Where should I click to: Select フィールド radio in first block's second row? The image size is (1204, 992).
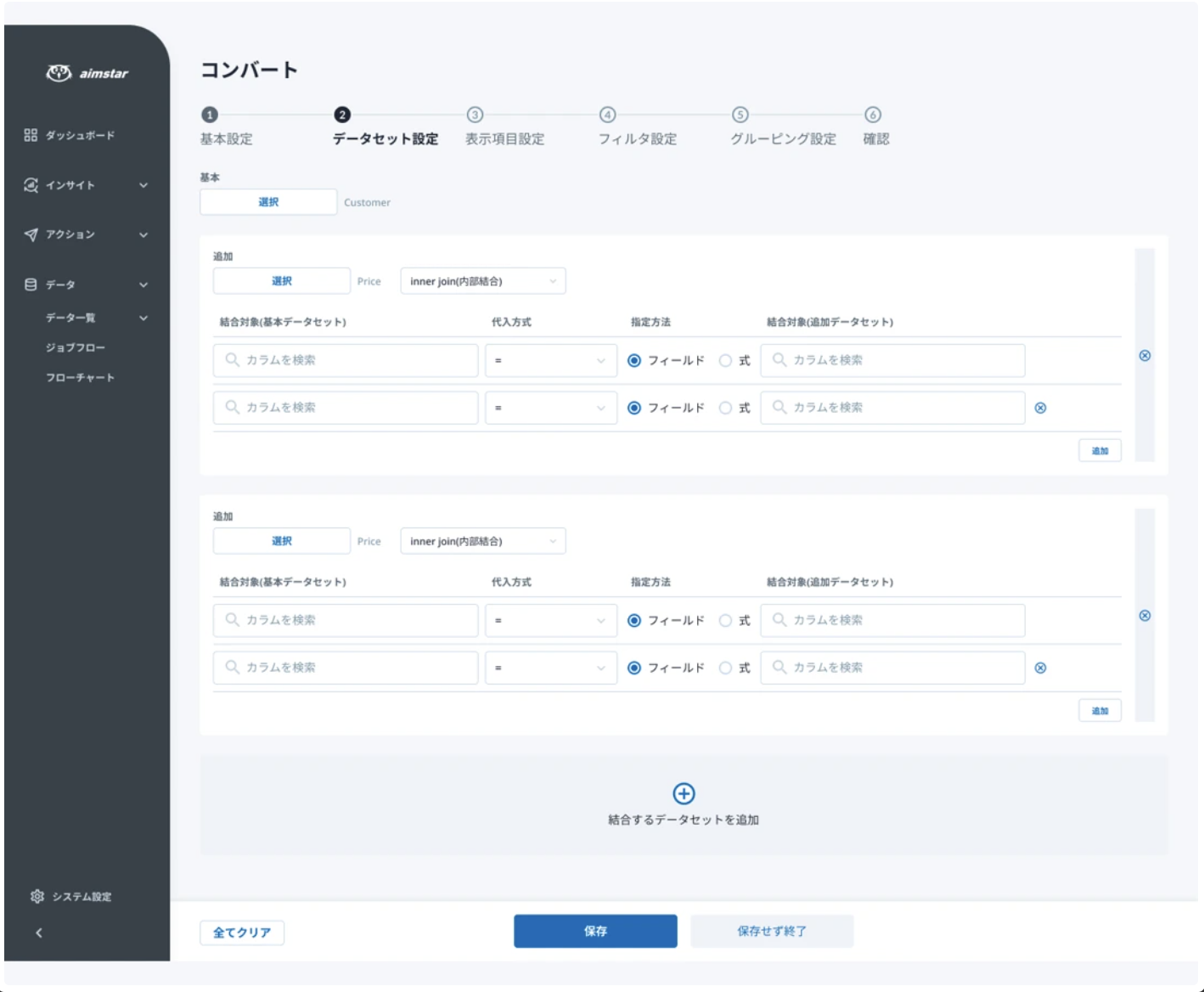point(634,409)
